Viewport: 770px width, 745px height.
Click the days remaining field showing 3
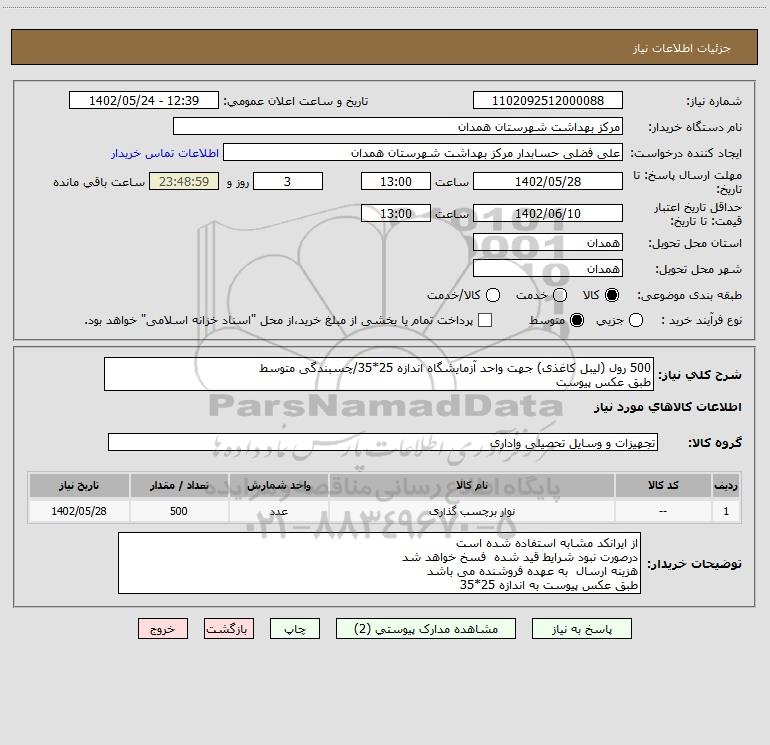[288, 181]
